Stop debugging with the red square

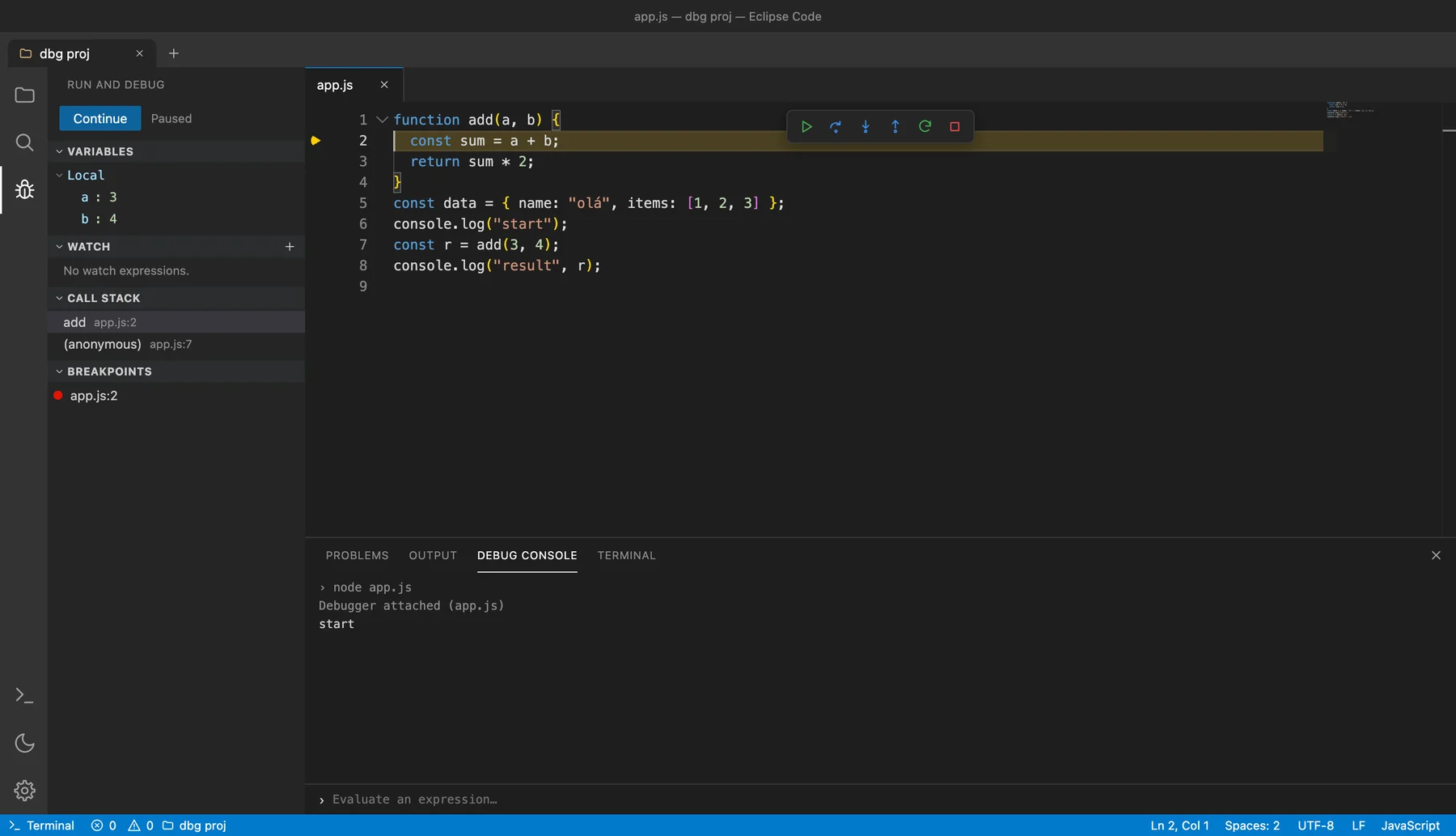pos(954,126)
